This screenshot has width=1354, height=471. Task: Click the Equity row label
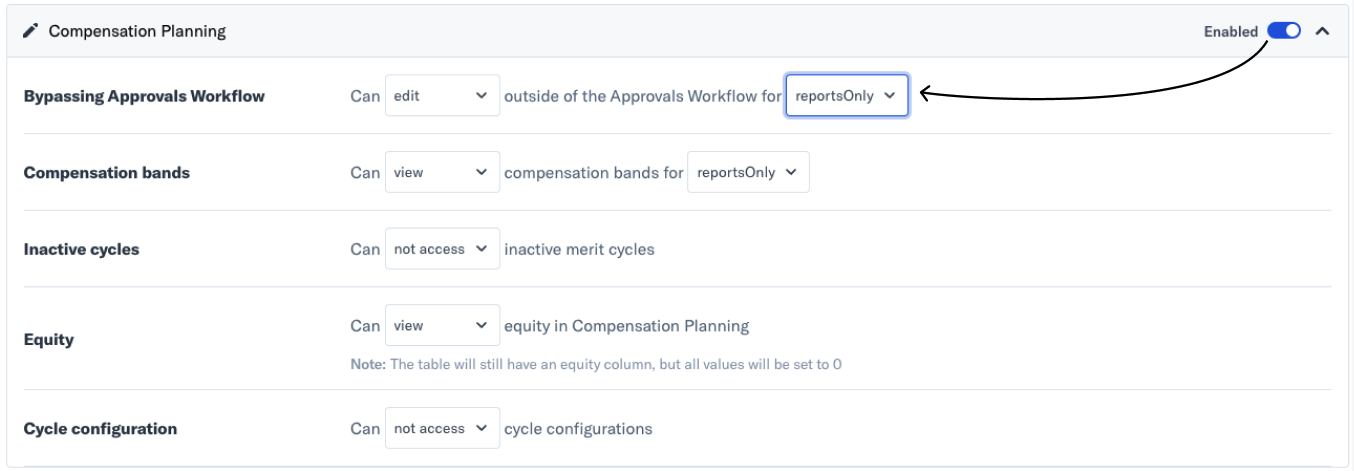49,339
